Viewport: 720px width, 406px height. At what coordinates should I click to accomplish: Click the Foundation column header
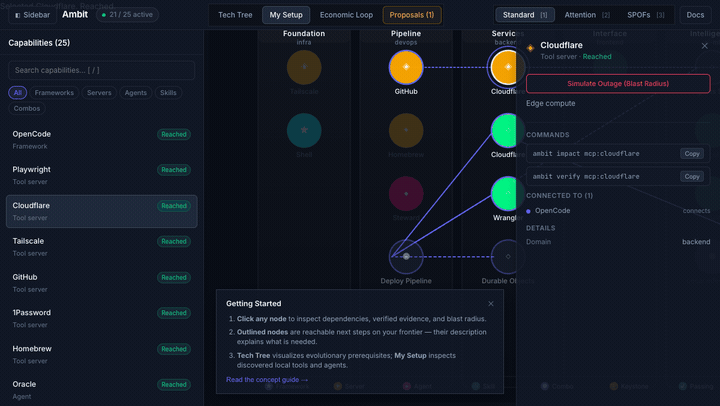pyautogui.click(x=304, y=37)
